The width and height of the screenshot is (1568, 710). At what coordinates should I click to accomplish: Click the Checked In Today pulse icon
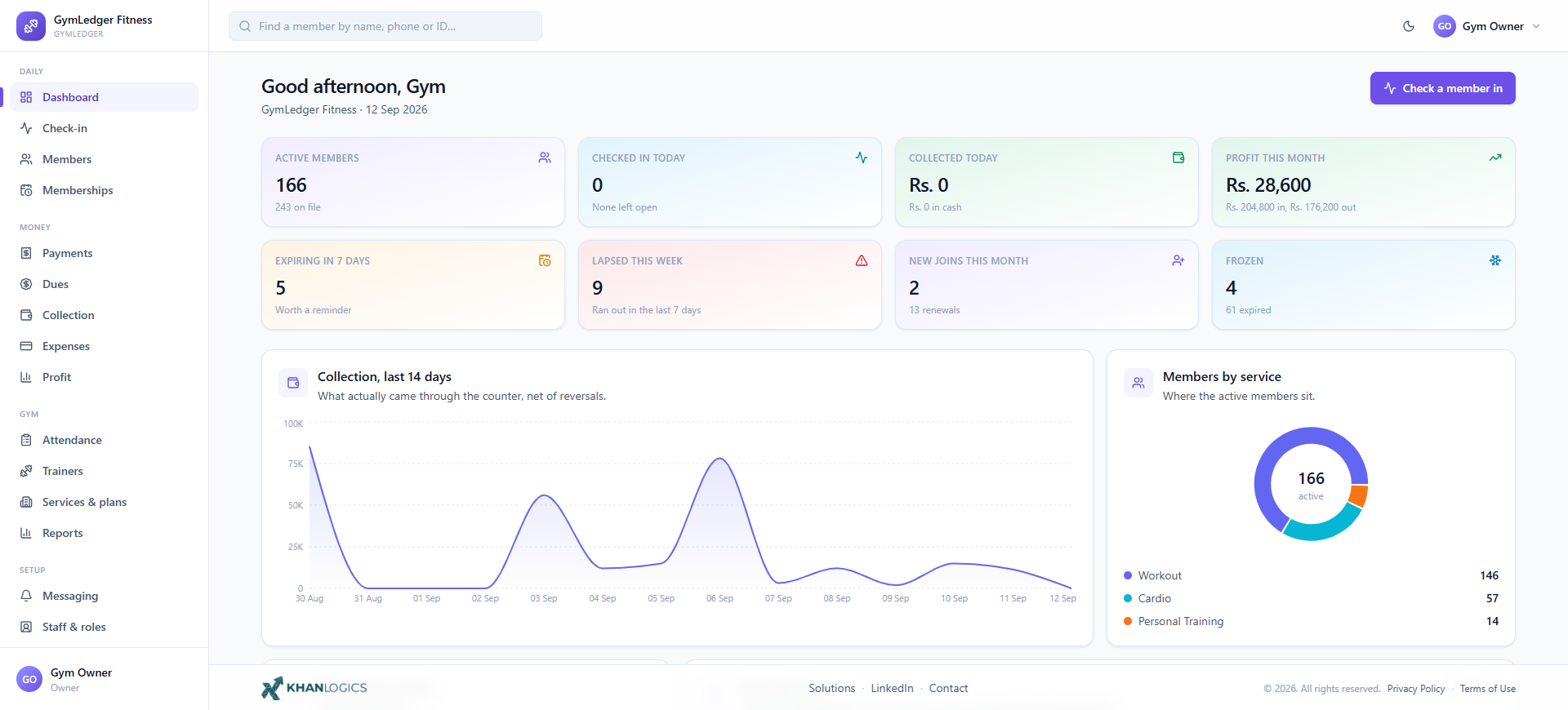click(862, 158)
